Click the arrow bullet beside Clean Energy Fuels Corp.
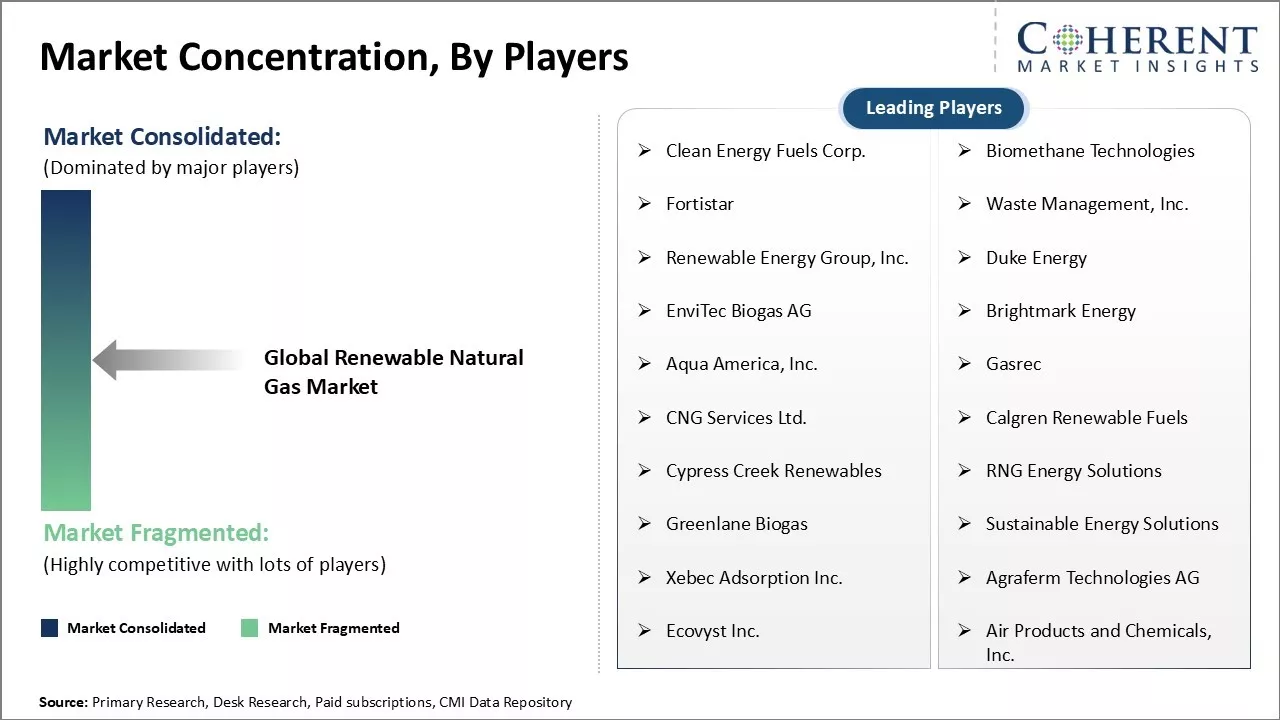The image size is (1280, 720). coord(645,151)
